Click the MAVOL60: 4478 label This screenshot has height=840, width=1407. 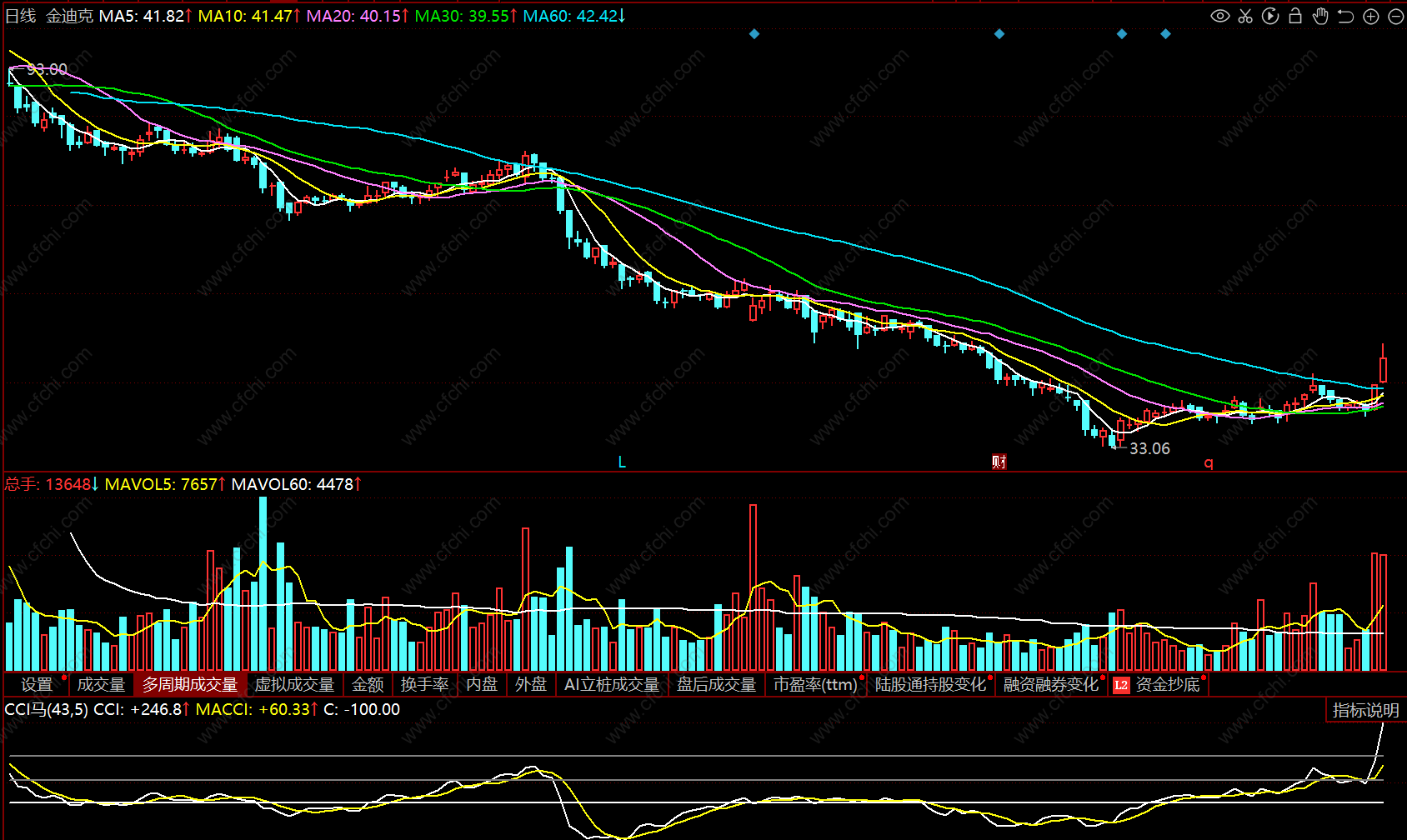[296, 484]
